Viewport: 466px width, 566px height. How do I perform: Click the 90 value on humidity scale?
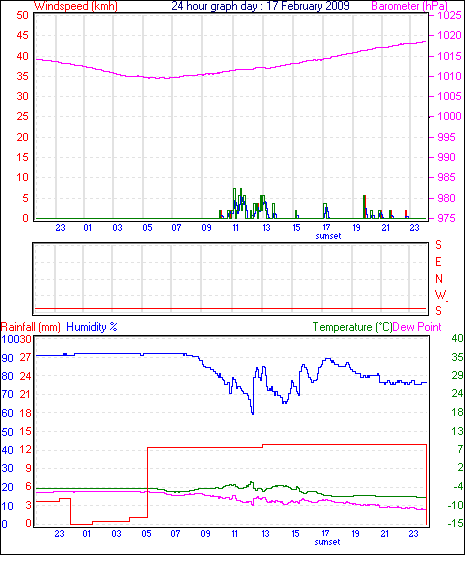7,358
